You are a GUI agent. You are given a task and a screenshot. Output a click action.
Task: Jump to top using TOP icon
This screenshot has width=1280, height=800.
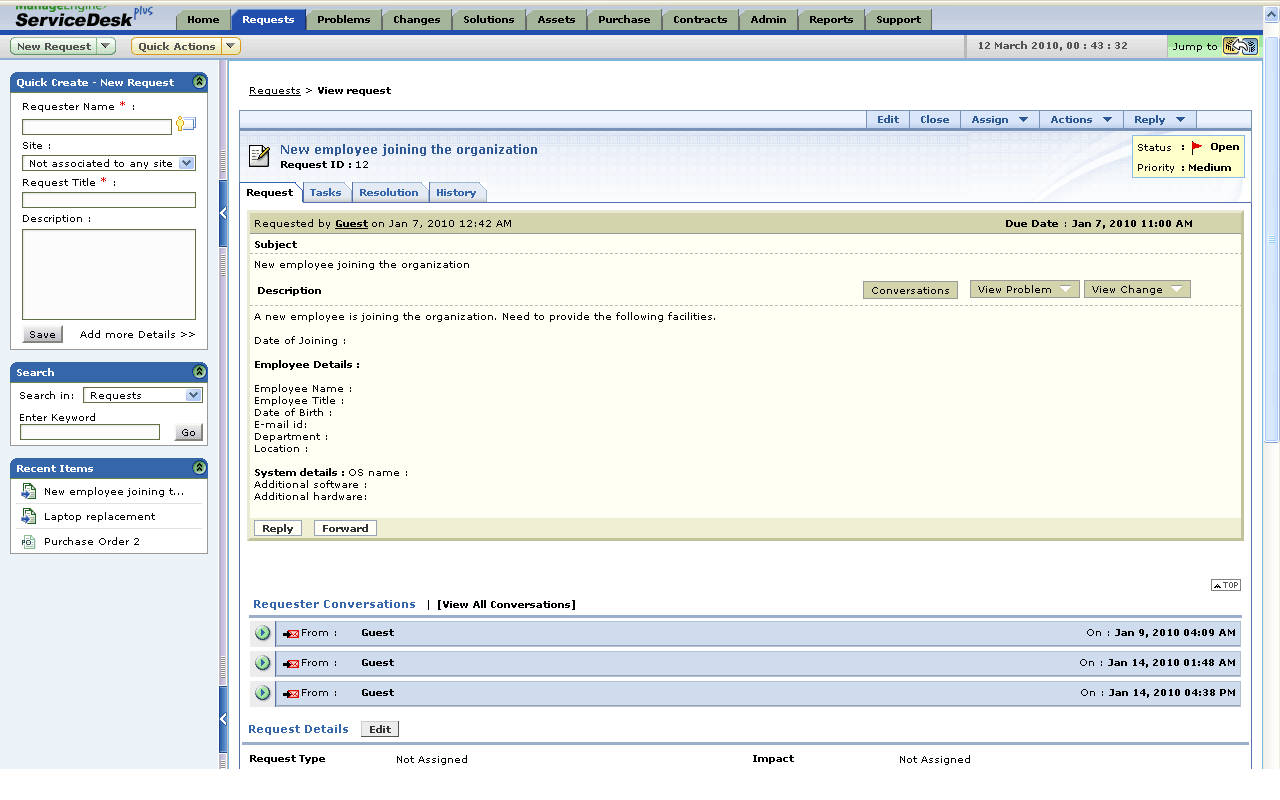point(1226,585)
